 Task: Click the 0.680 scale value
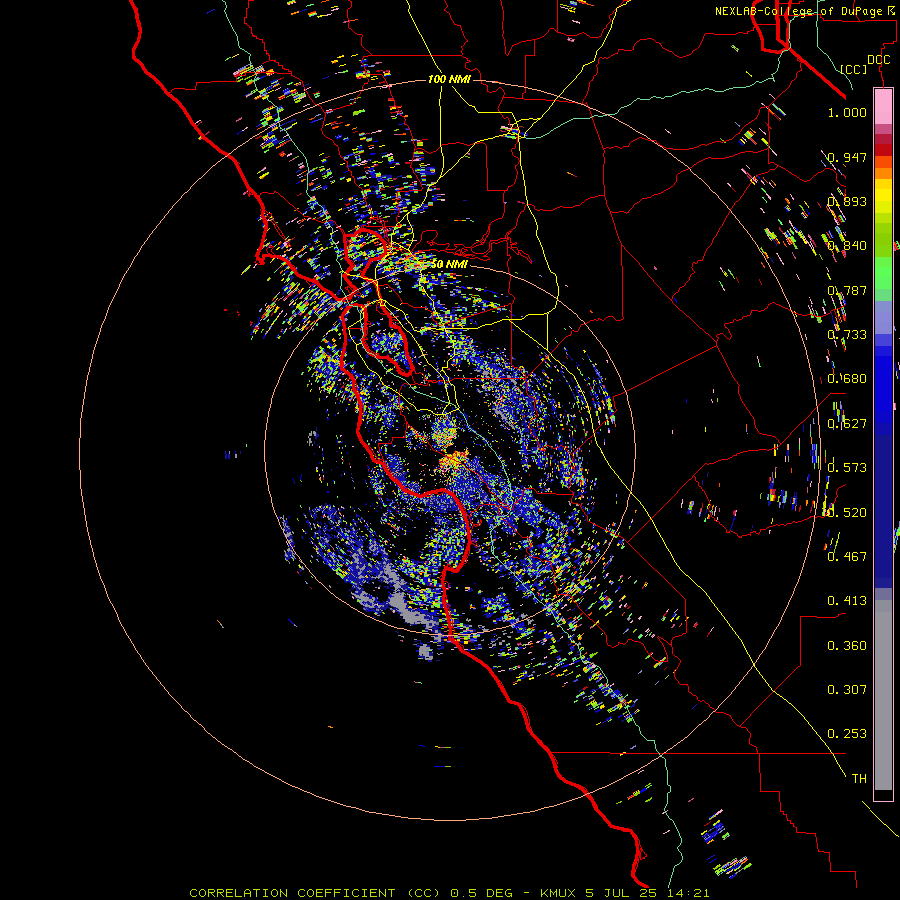[847, 379]
